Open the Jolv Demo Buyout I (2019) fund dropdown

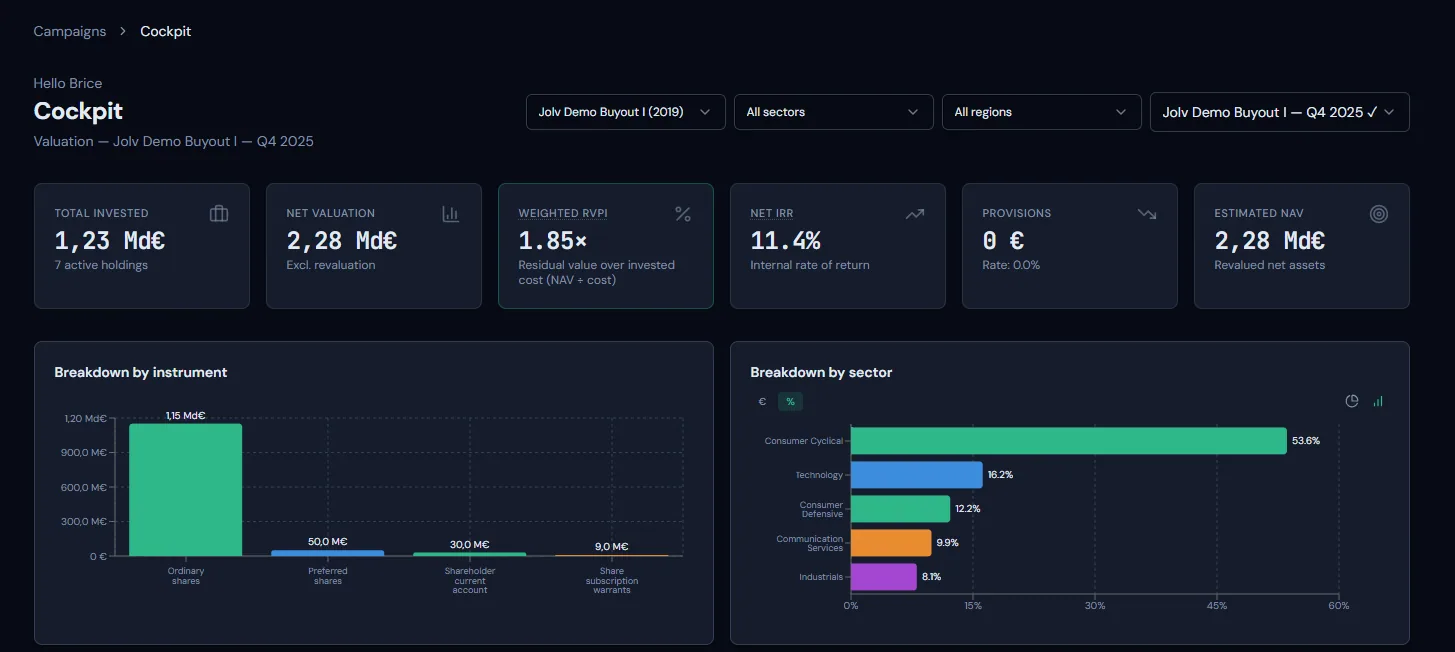click(625, 112)
